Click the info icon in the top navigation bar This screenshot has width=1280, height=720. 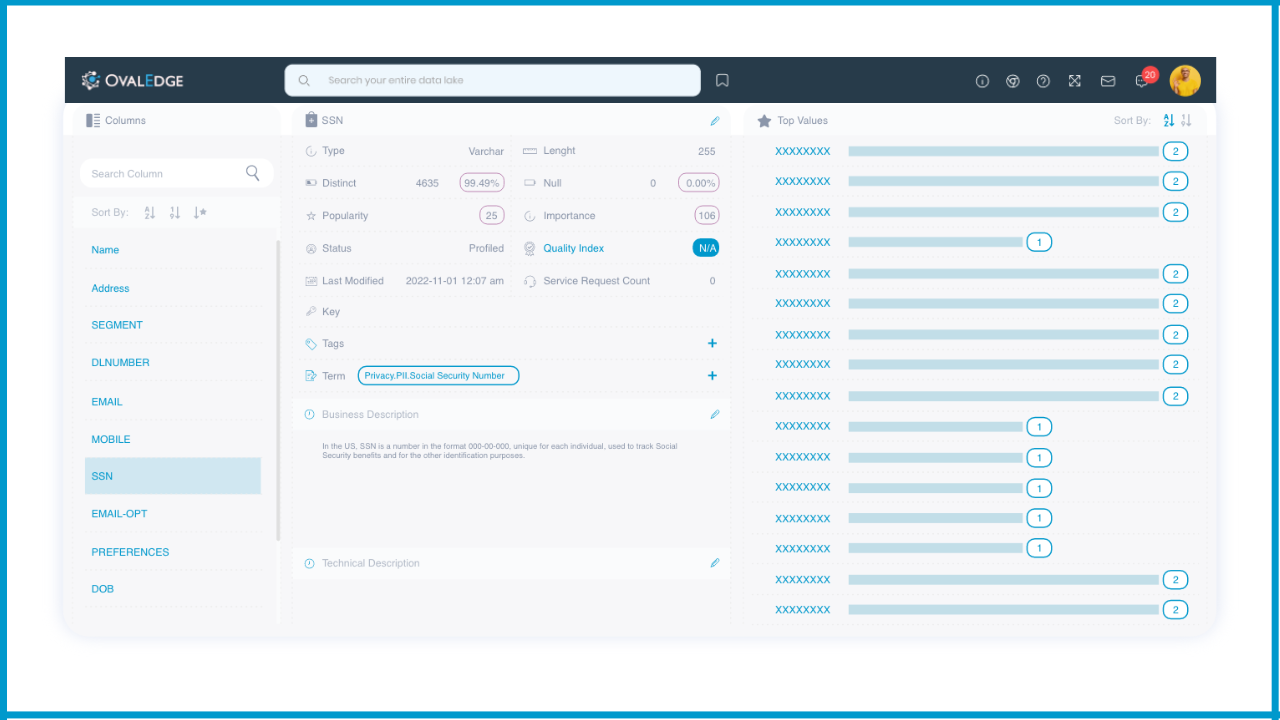(x=982, y=81)
